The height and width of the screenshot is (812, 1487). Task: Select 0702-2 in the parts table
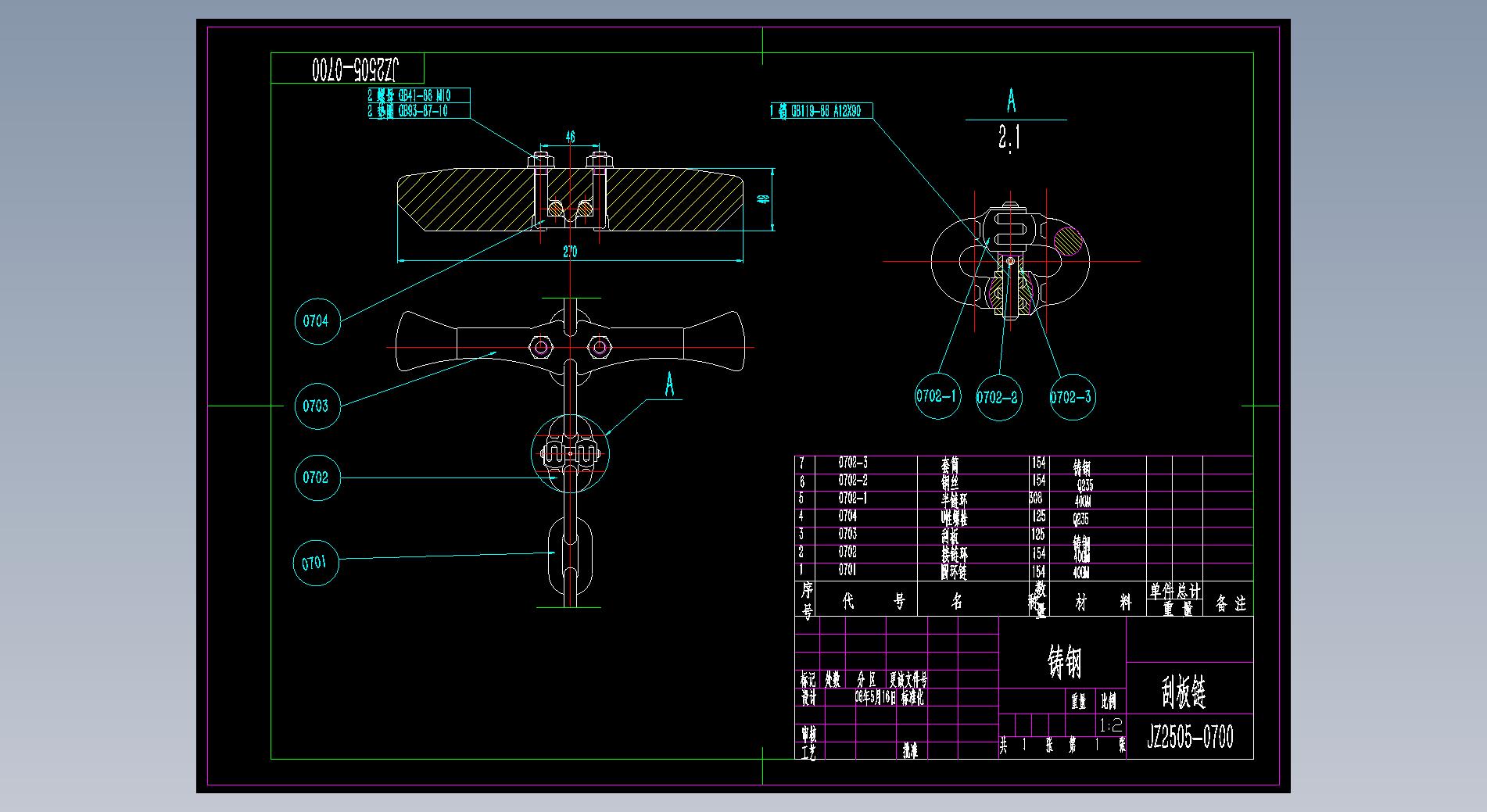853,481
